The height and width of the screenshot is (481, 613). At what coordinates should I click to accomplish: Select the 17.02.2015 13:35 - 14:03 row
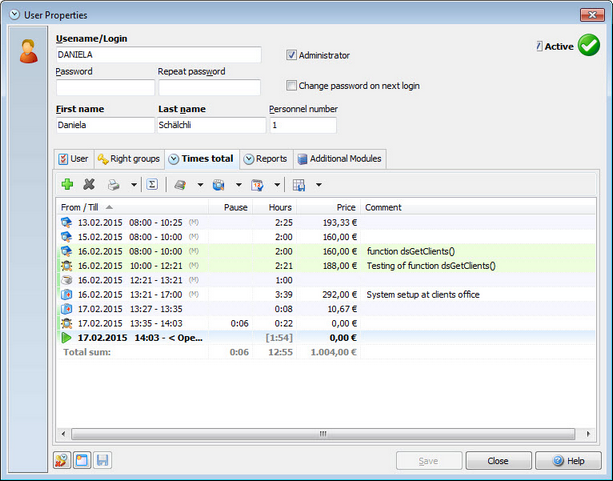(326, 323)
